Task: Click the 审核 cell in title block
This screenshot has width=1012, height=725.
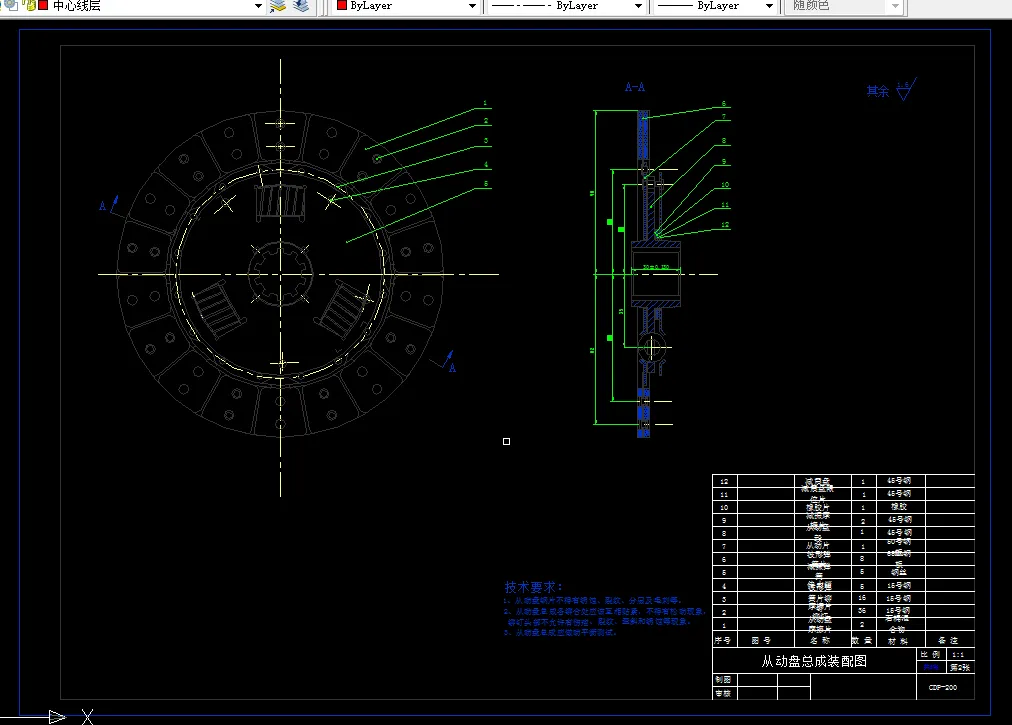Action: (724, 693)
